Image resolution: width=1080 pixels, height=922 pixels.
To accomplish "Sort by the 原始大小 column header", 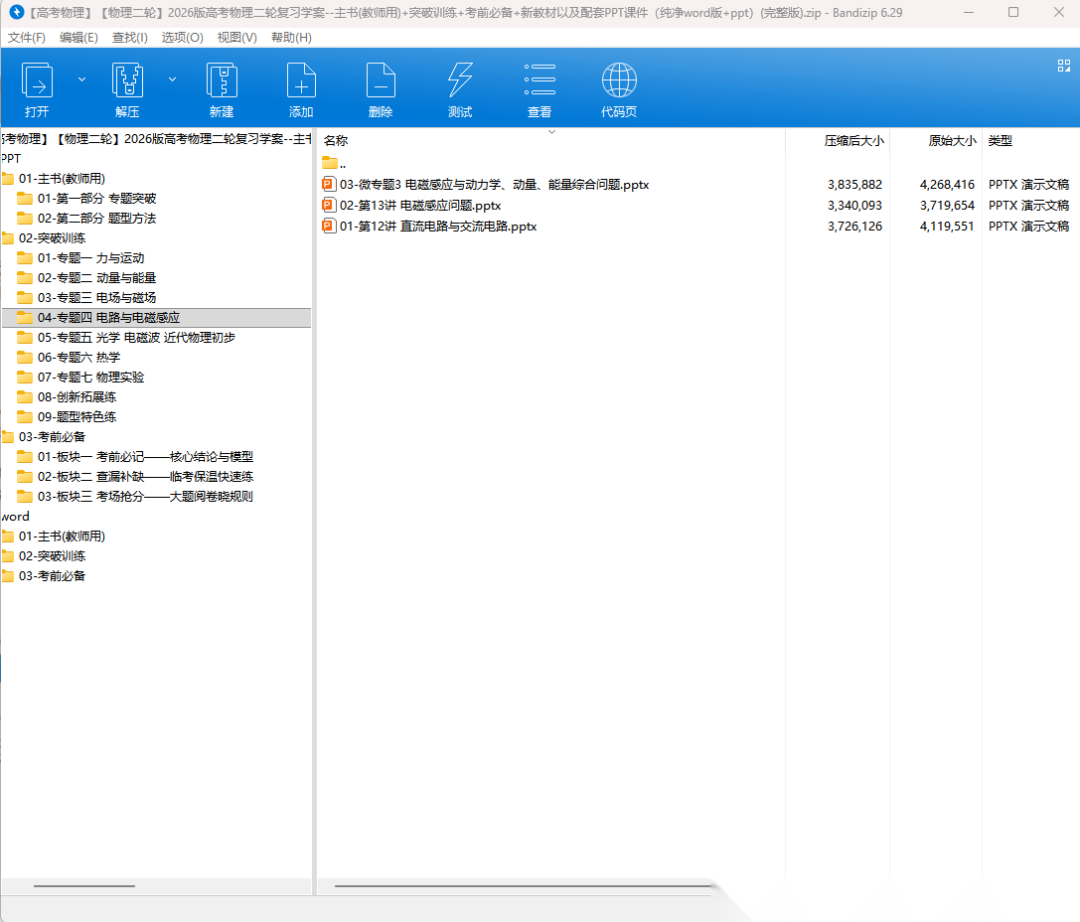I will 951,141.
